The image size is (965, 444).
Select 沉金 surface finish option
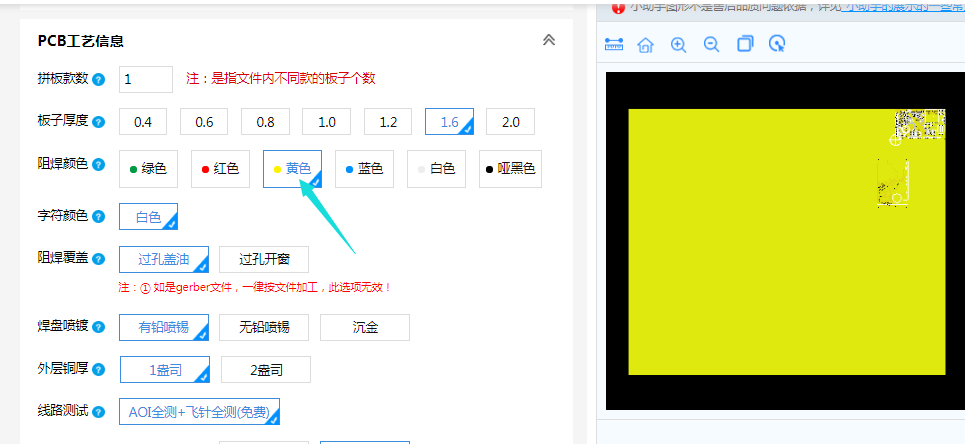365,327
